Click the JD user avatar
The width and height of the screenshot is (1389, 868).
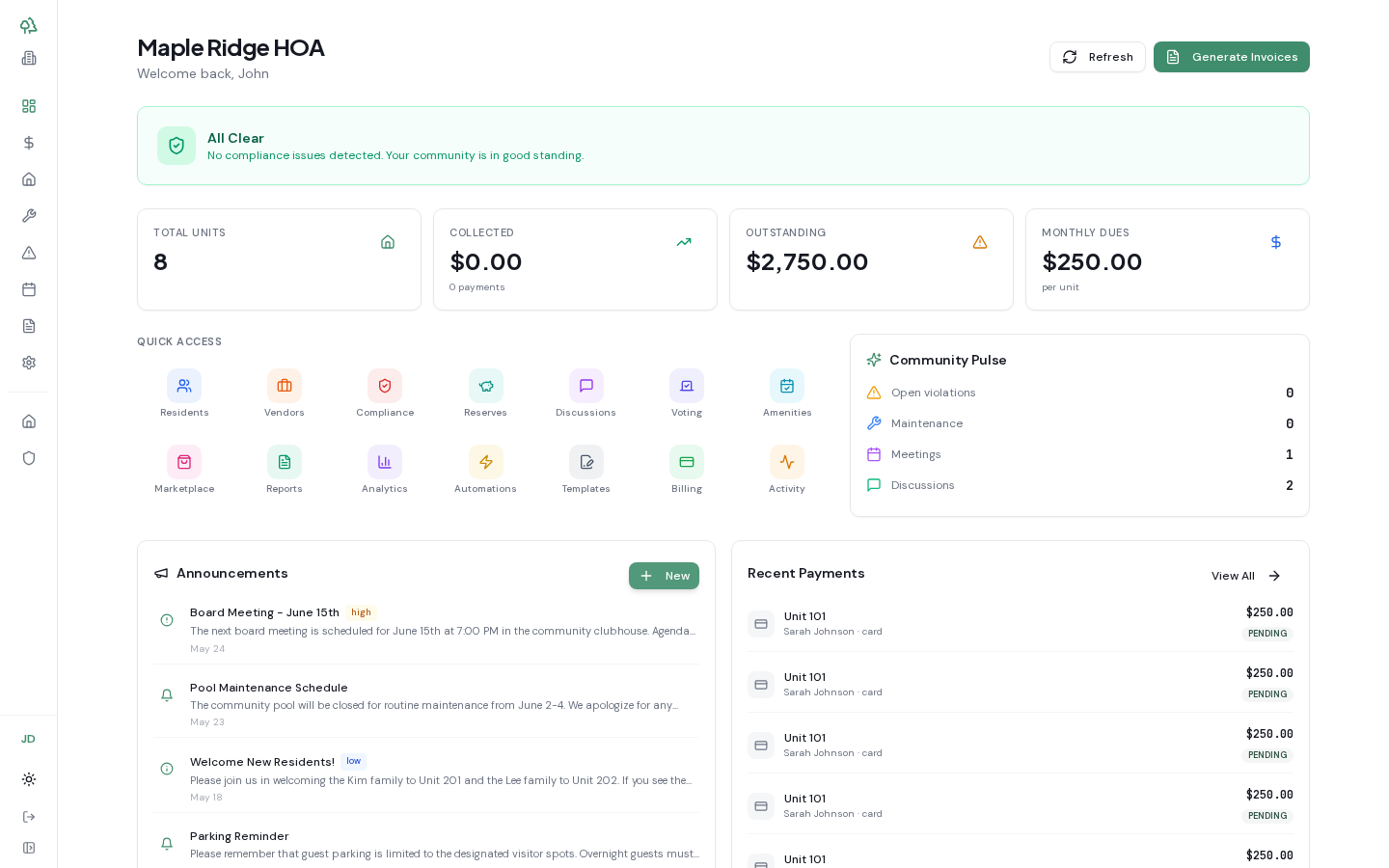[x=29, y=739]
